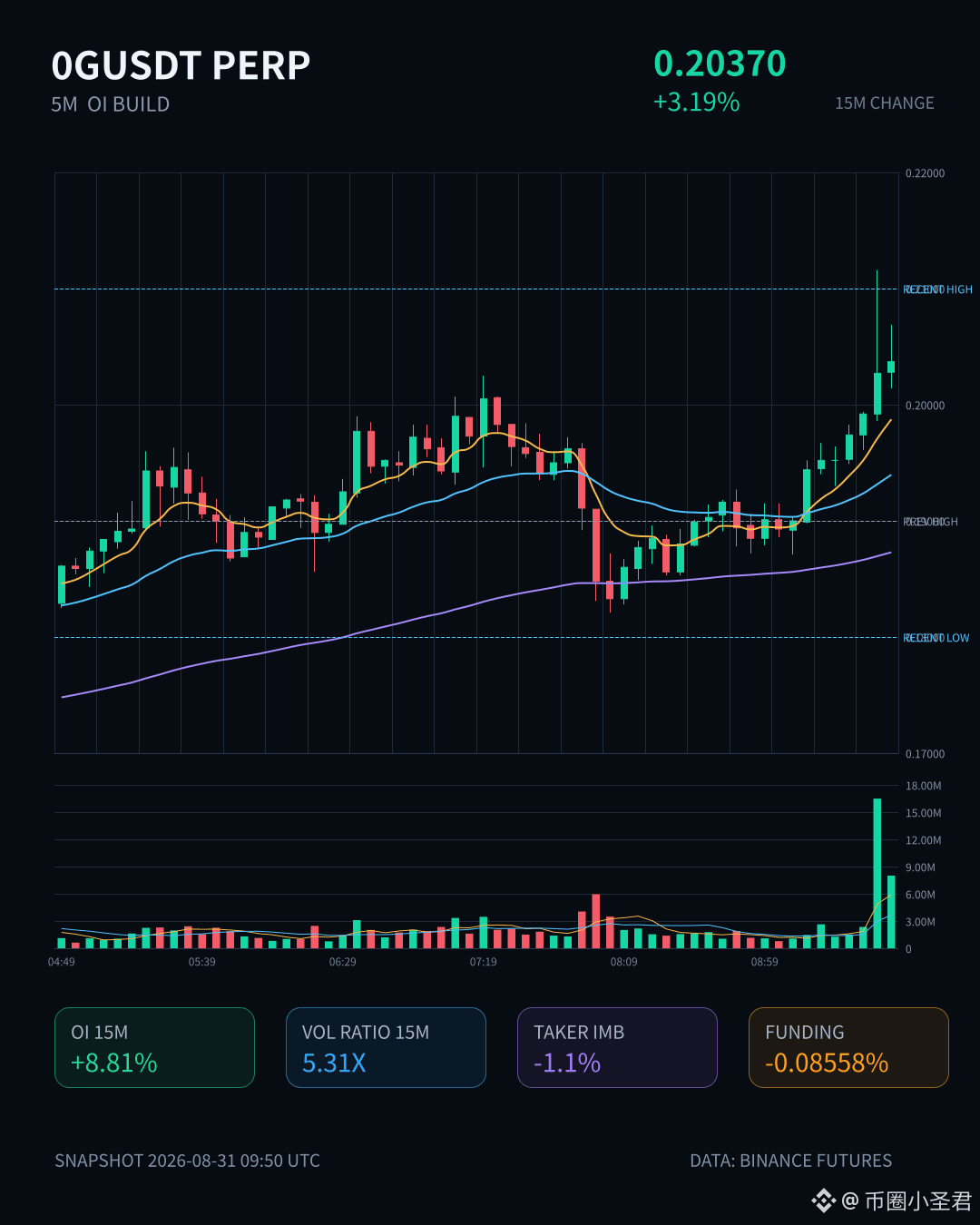The image size is (980, 1225).
Task: Click the 05:39 time label
Action: tap(202, 962)
